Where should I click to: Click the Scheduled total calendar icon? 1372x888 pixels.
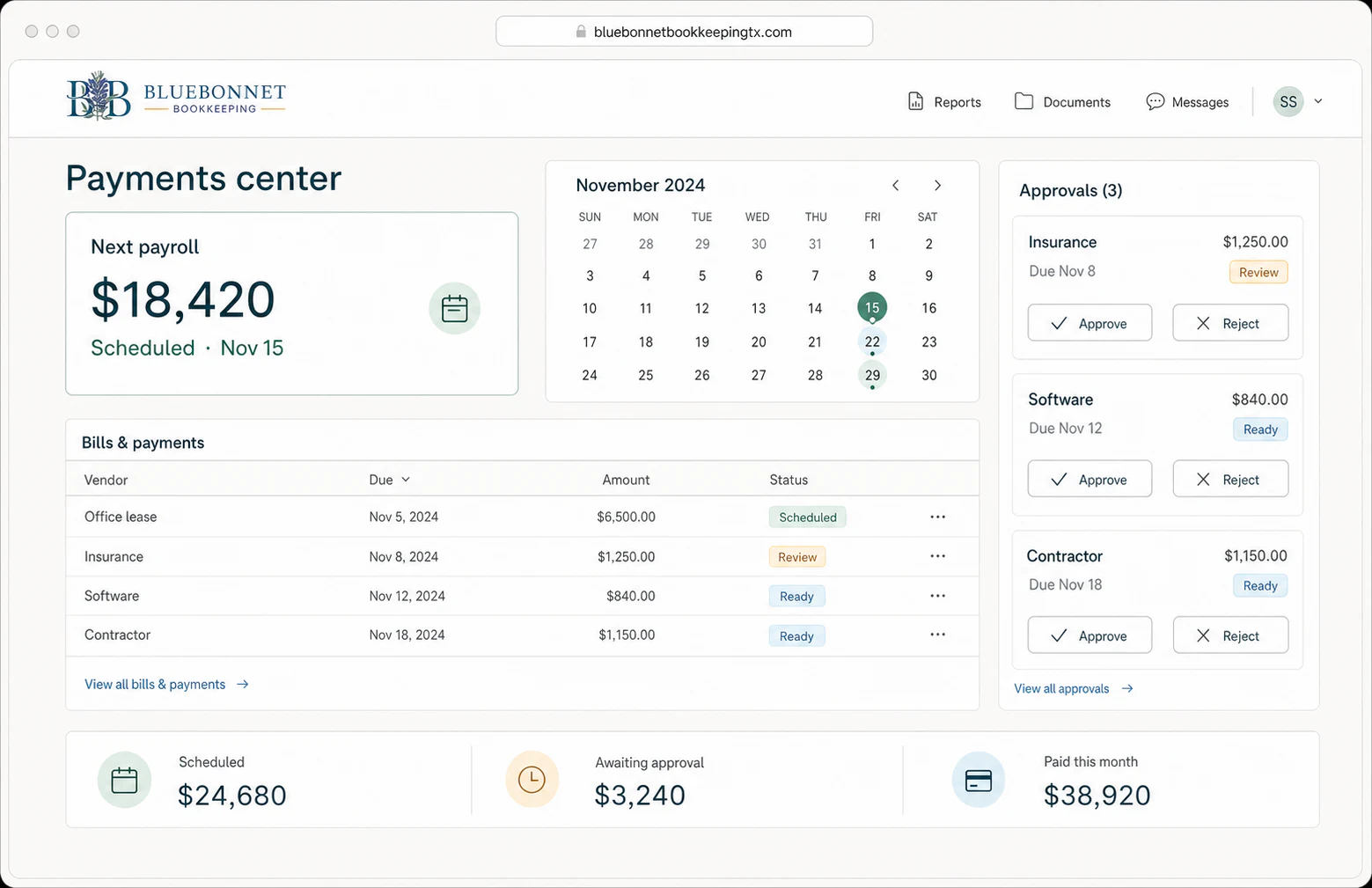pyautogui.click(x=124, y=780)
